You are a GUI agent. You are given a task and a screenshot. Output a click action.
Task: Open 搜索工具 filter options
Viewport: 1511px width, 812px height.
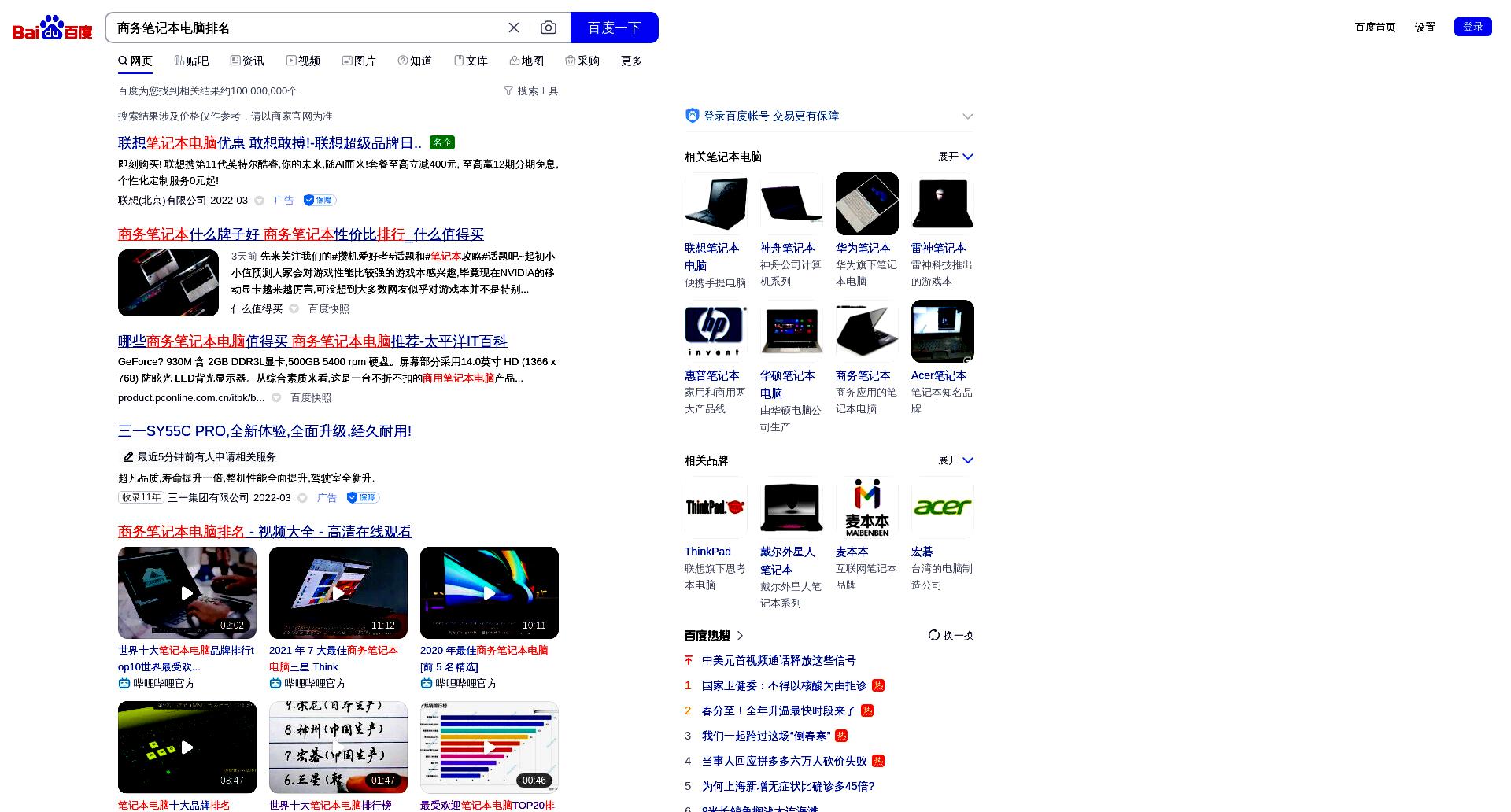531,91
